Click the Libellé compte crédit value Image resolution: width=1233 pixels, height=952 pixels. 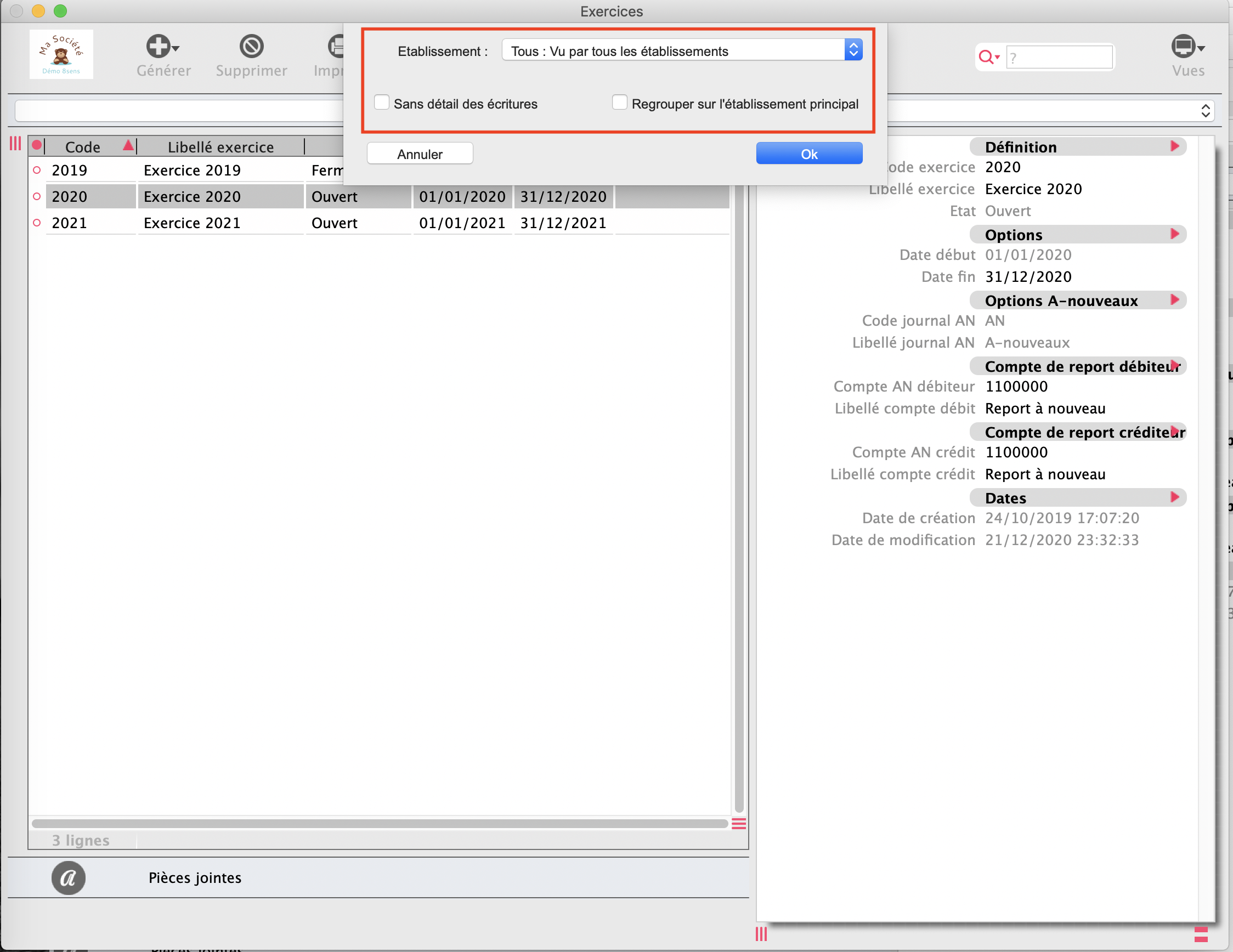coord(1045,474)
